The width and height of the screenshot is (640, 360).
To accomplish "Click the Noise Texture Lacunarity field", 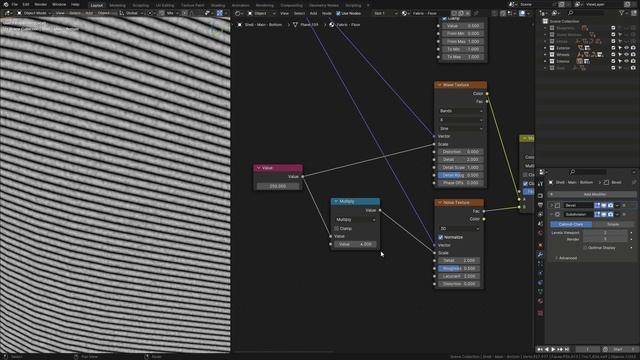I will 459,276.
